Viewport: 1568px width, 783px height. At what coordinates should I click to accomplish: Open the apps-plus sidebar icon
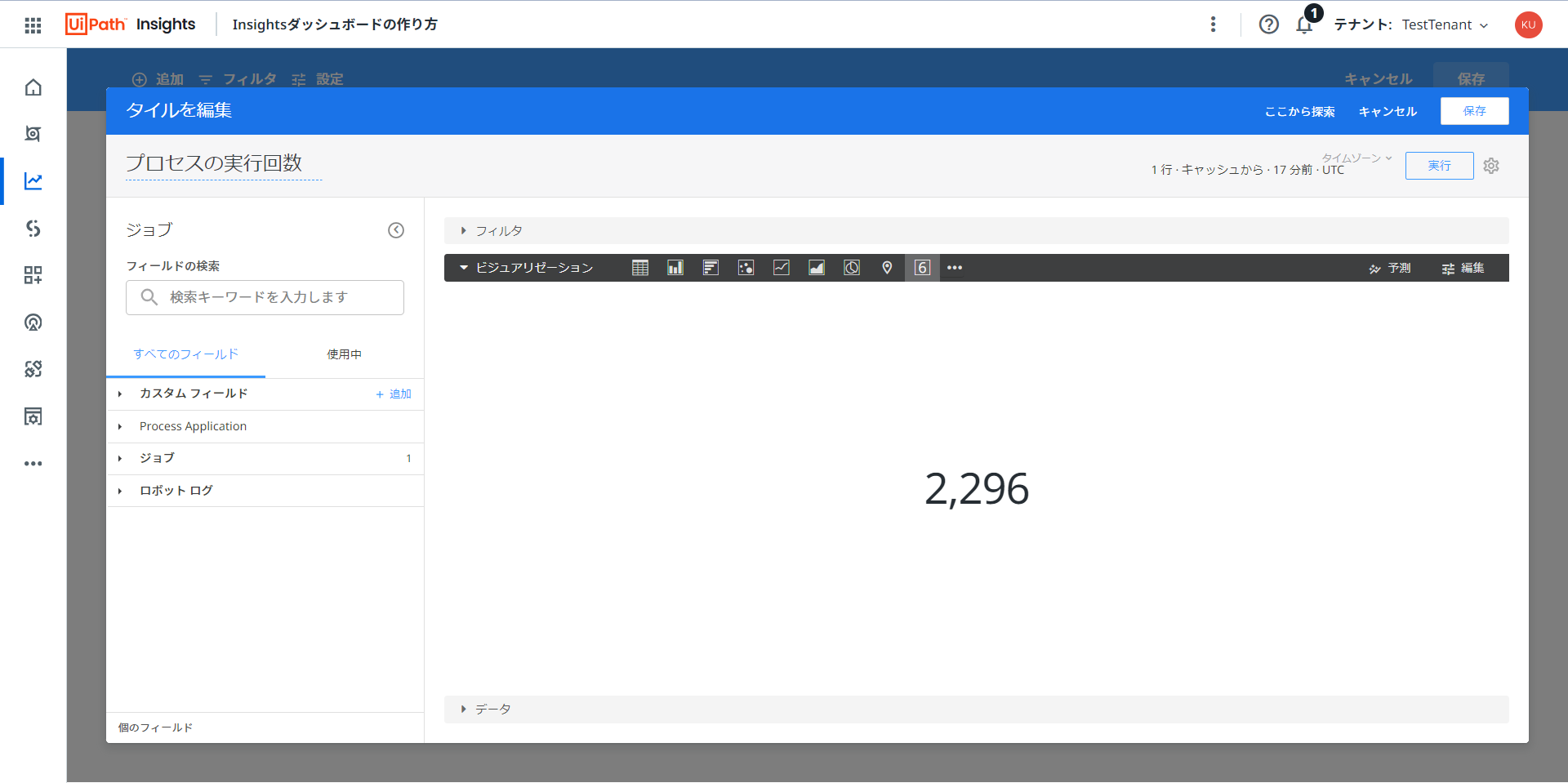(x=33, y=275)
